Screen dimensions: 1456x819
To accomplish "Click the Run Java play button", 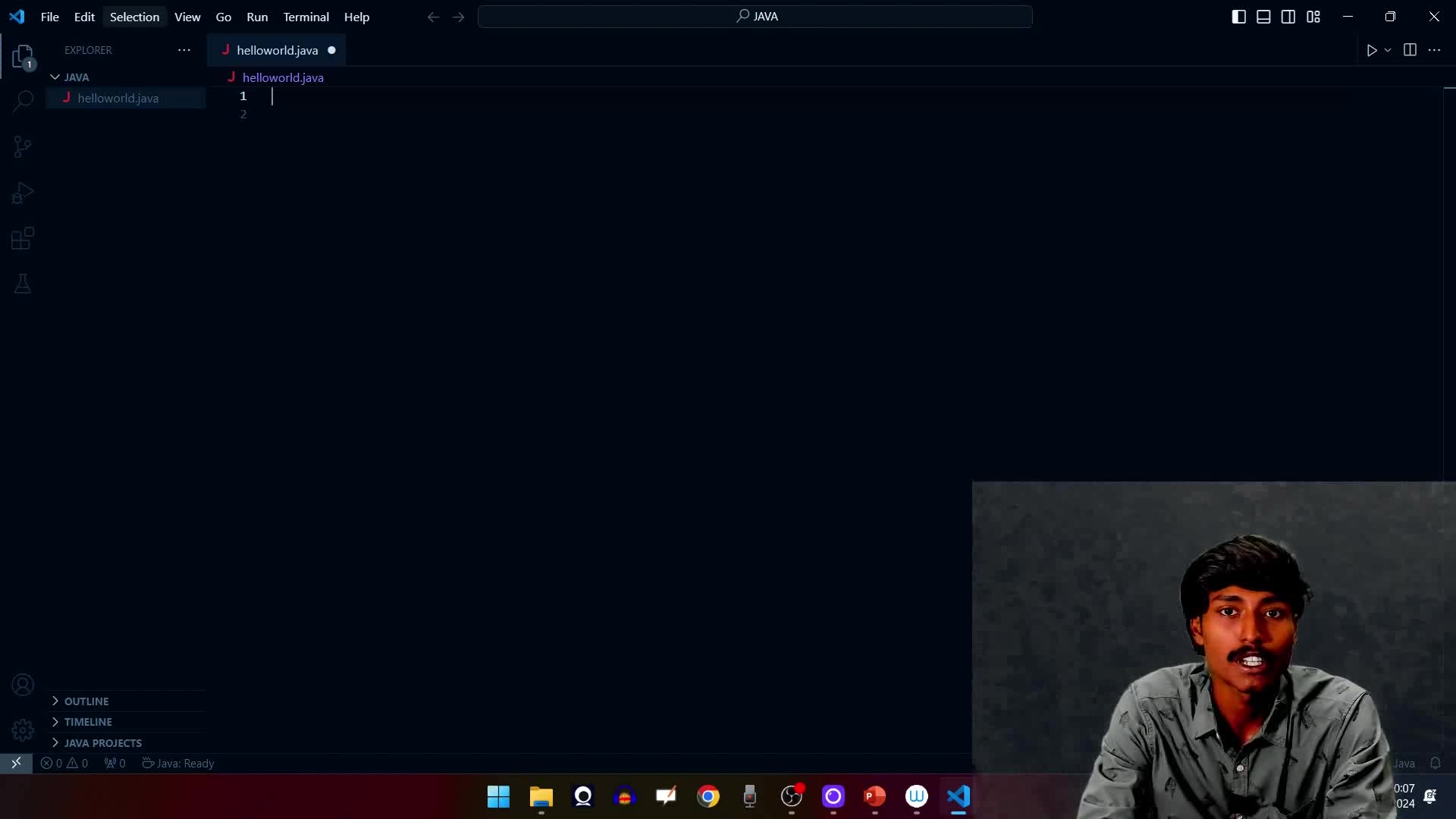I will 1371,50.
